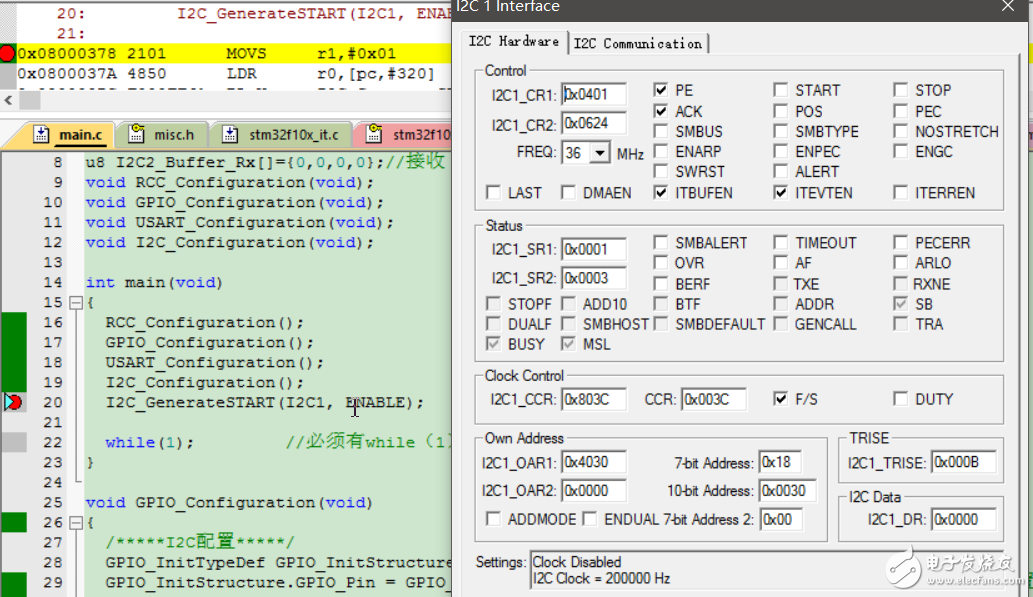The image size is (1033, 597).
Task: Toggle the ACK checkbox
Action: 661,111
